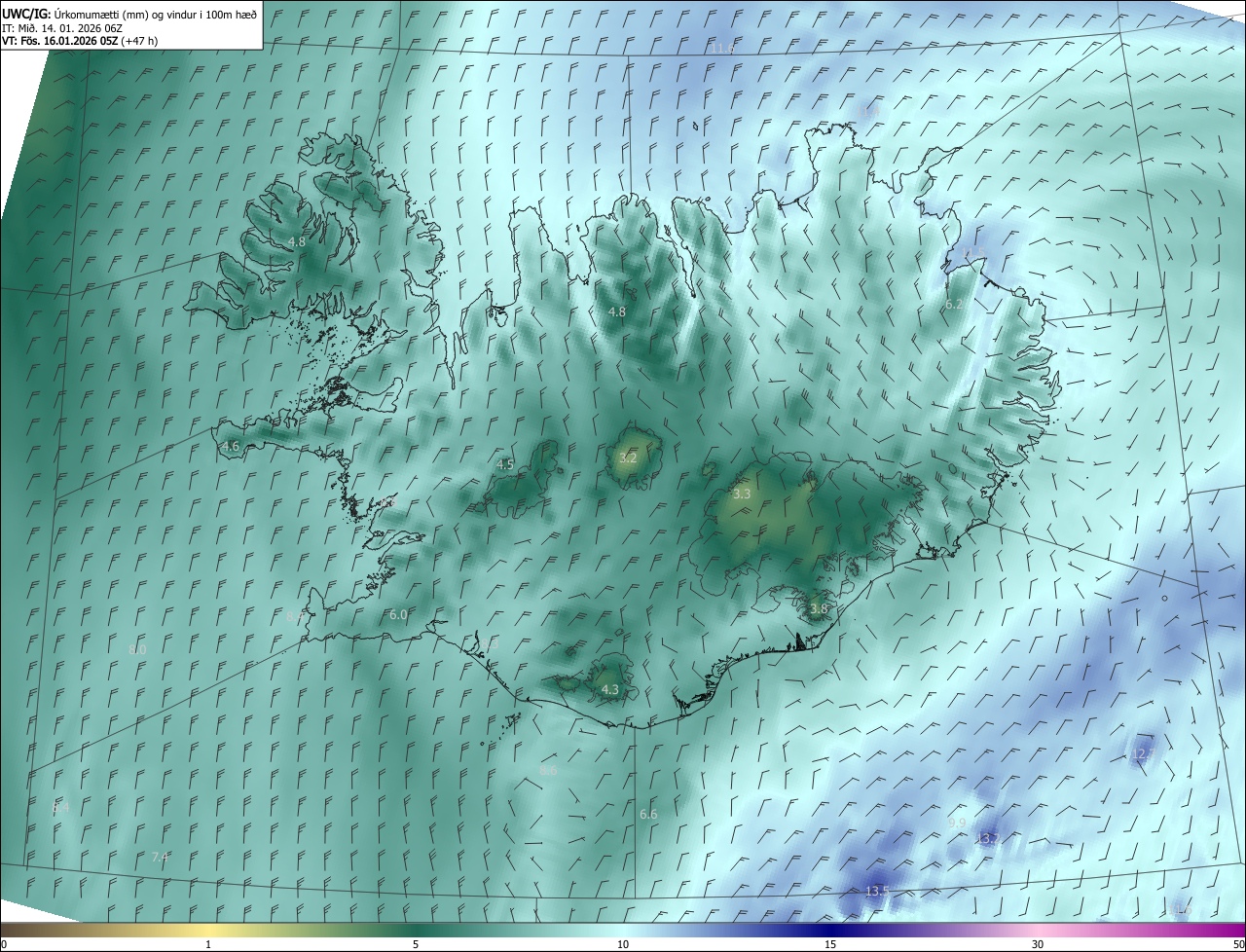Click the 13.2 value over the sea
The height and width of the screenshot is (952, 1246).
coord(988,839)
